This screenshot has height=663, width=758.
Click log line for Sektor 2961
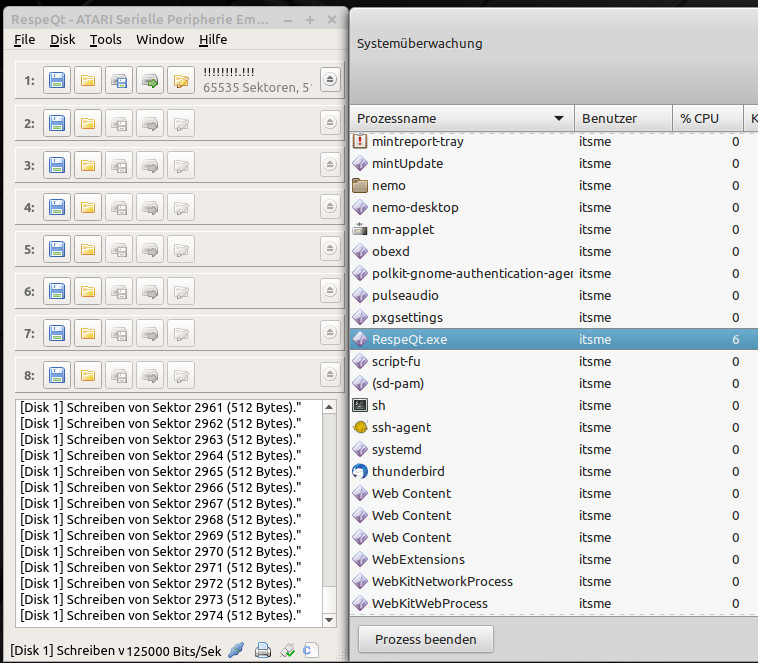160,408
